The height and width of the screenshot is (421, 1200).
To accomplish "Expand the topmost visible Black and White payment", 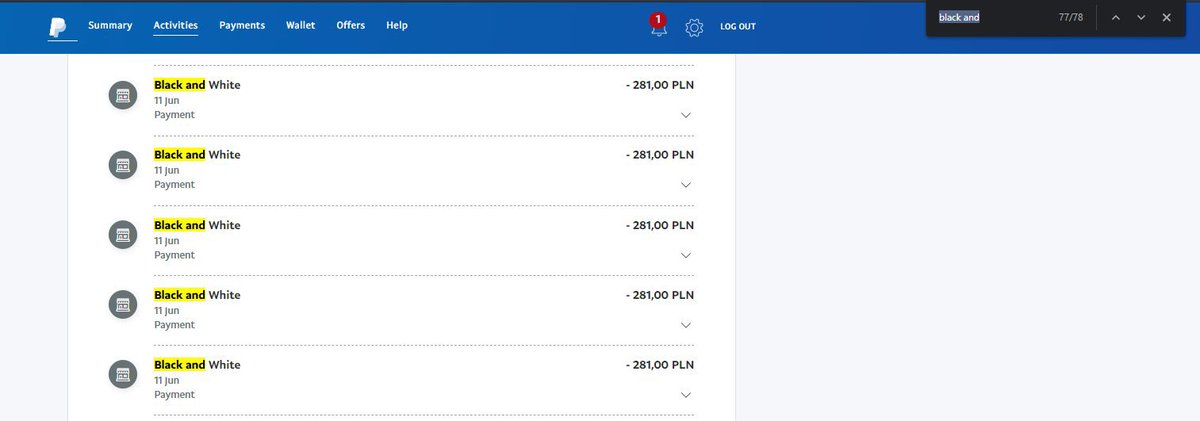I will click(686, 115).
